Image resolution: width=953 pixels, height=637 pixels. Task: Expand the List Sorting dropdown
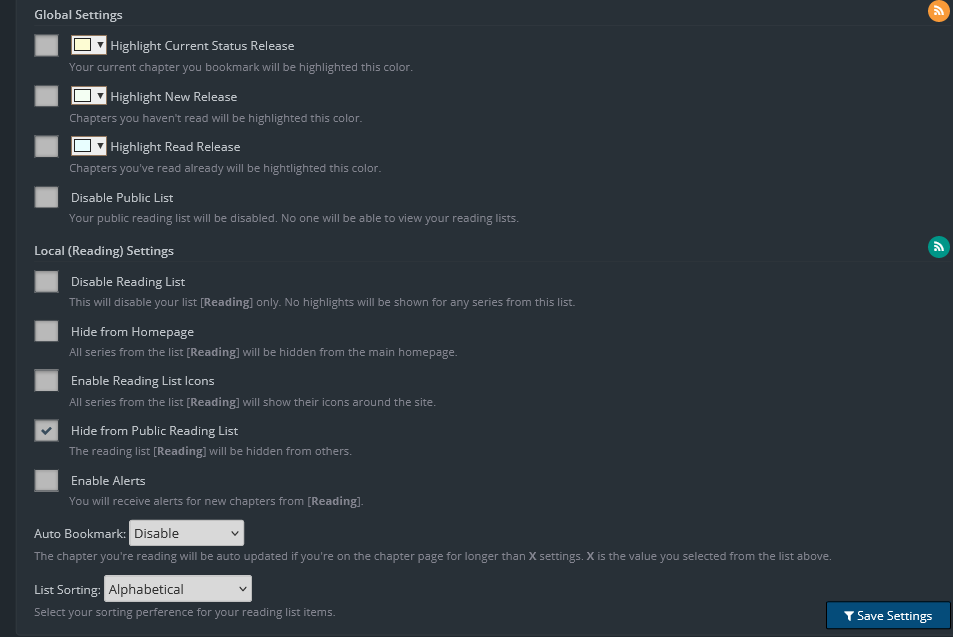(178, 589)
